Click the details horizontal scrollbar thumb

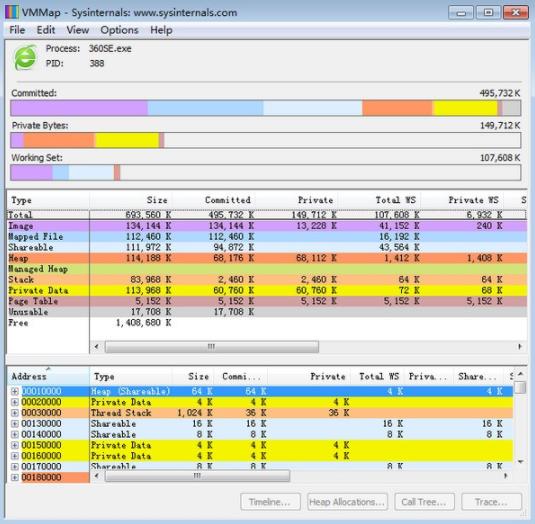pyautogui.click(x=197, y=476)
